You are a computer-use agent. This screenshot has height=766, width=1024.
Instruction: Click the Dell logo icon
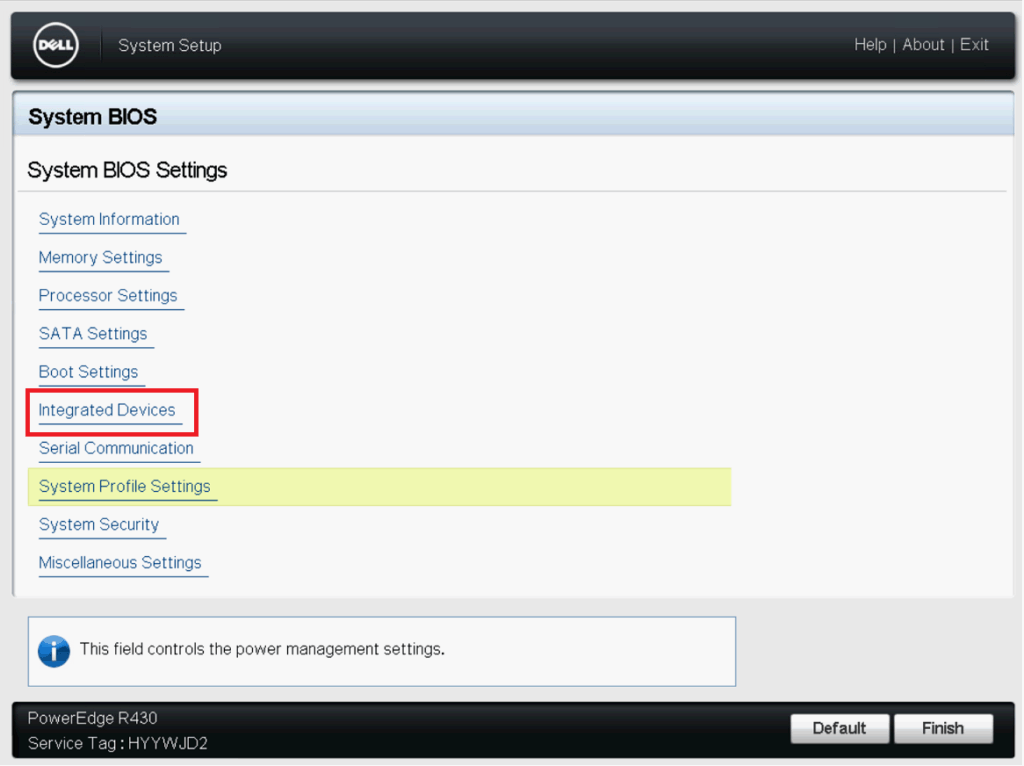pyautogui.click(x=56, y=44)
